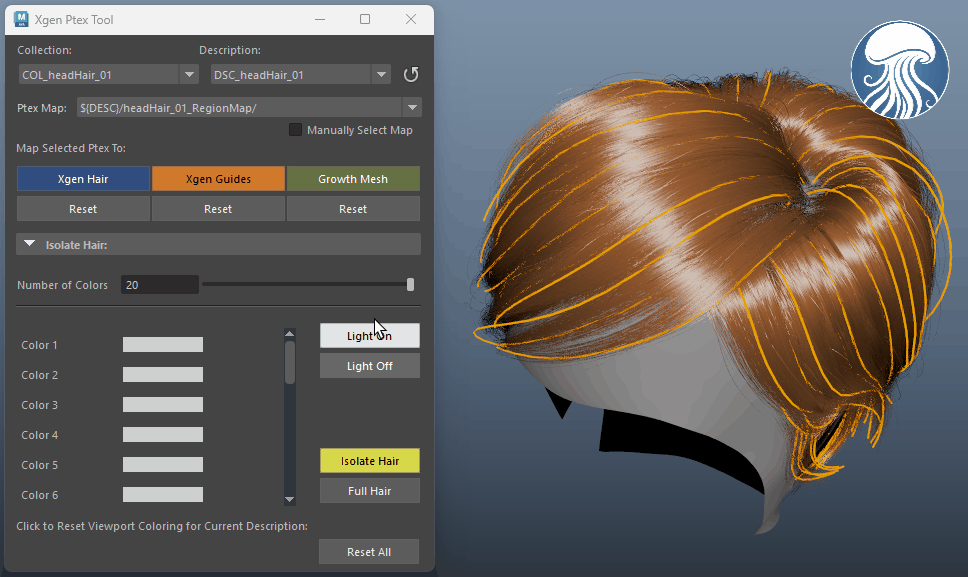Click the color list scroll down arrow
The width and height of the screenshot is (968, 577).
coord(290,499)
